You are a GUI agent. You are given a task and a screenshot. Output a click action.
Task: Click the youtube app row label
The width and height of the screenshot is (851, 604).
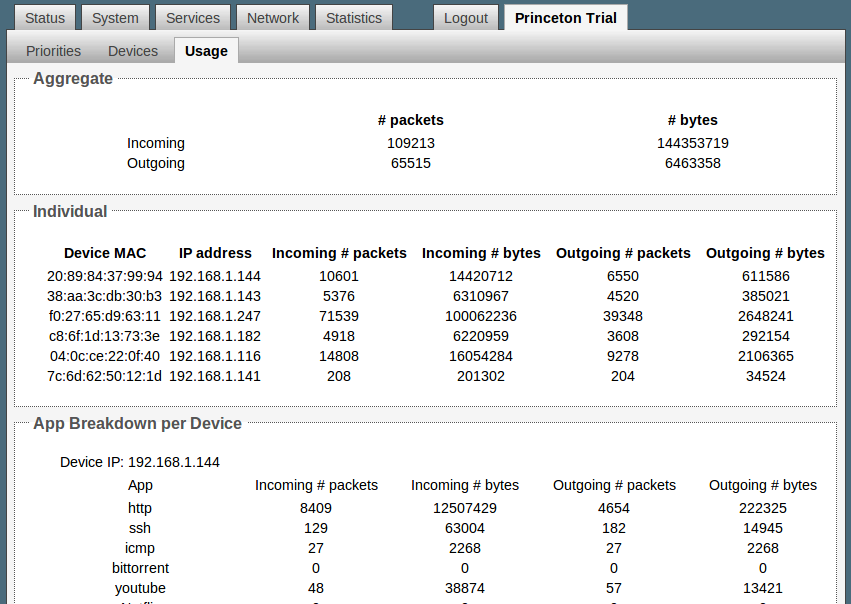click(140, 588)
